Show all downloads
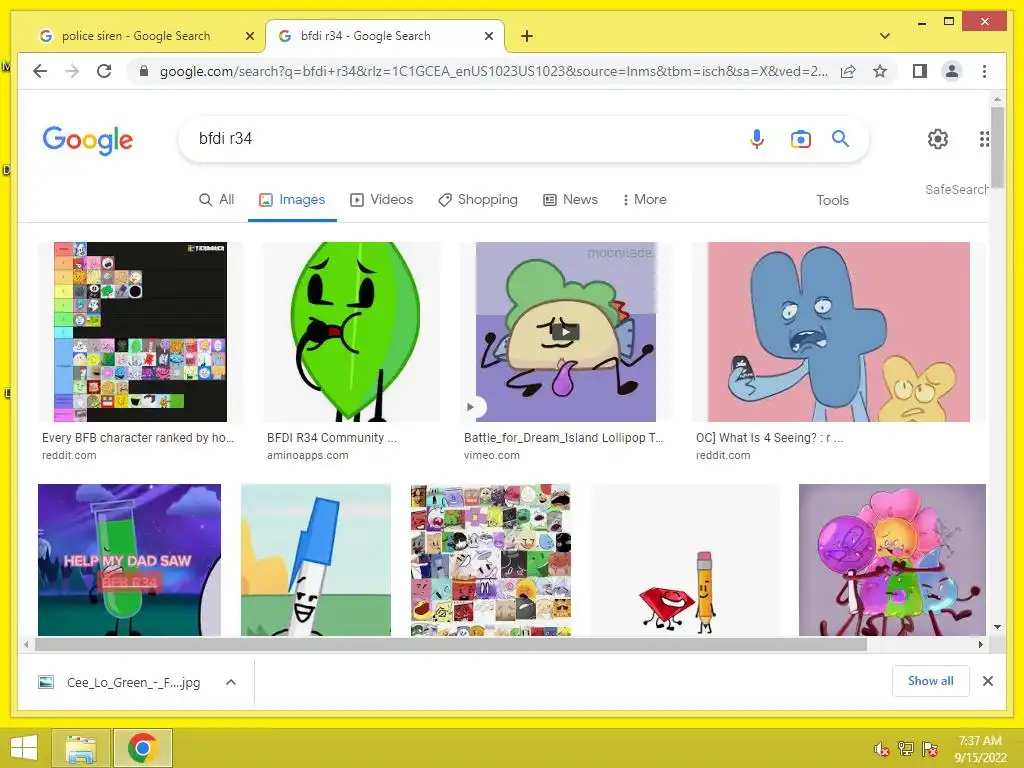 [x=931, y=681]
